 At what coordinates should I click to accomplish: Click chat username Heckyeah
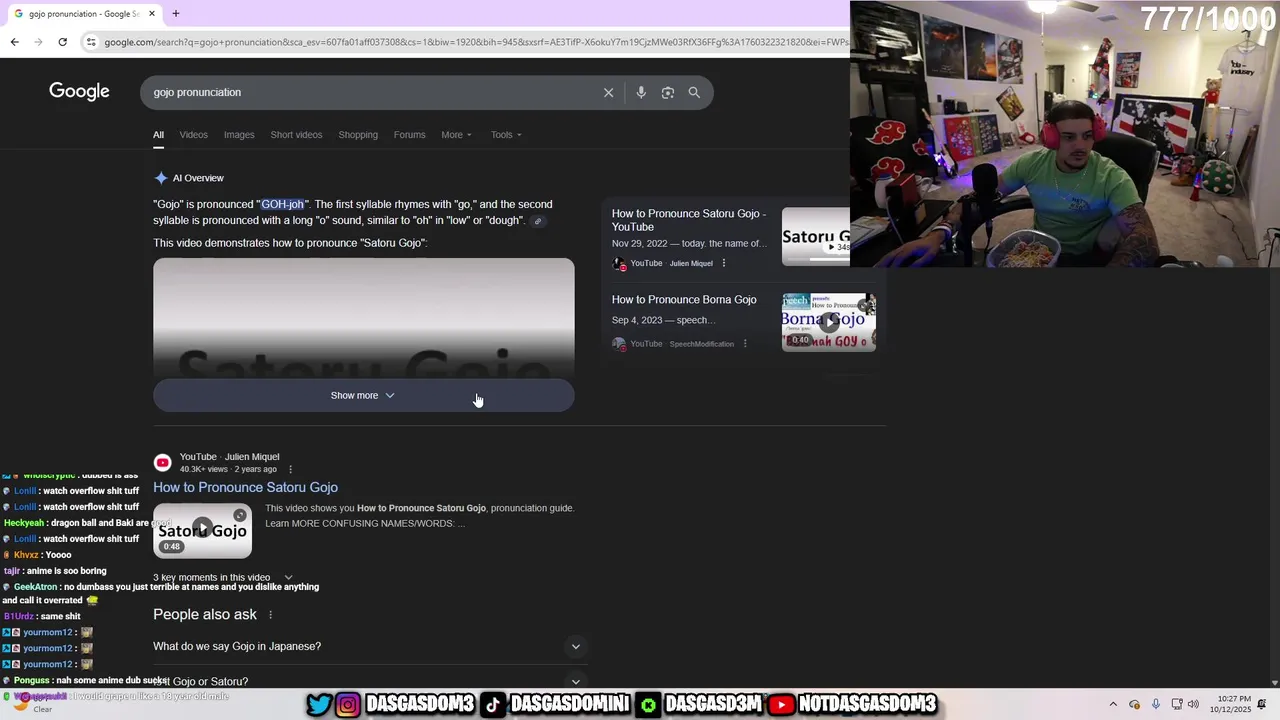24,523
